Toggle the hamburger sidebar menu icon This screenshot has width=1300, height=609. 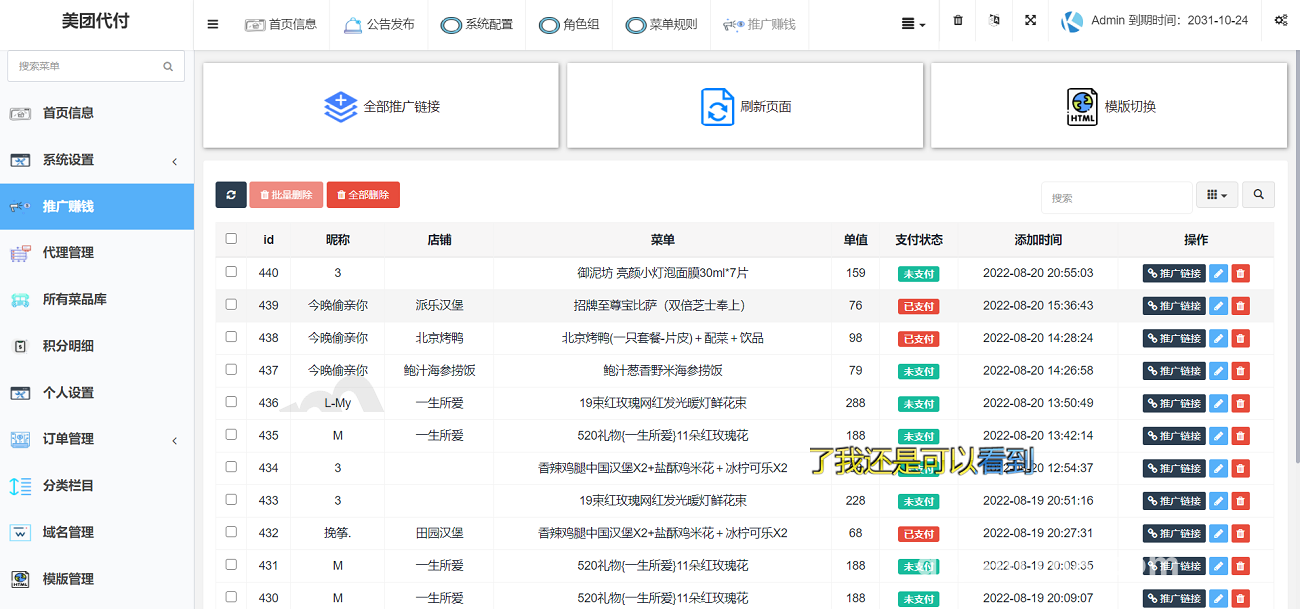[213, 24]
